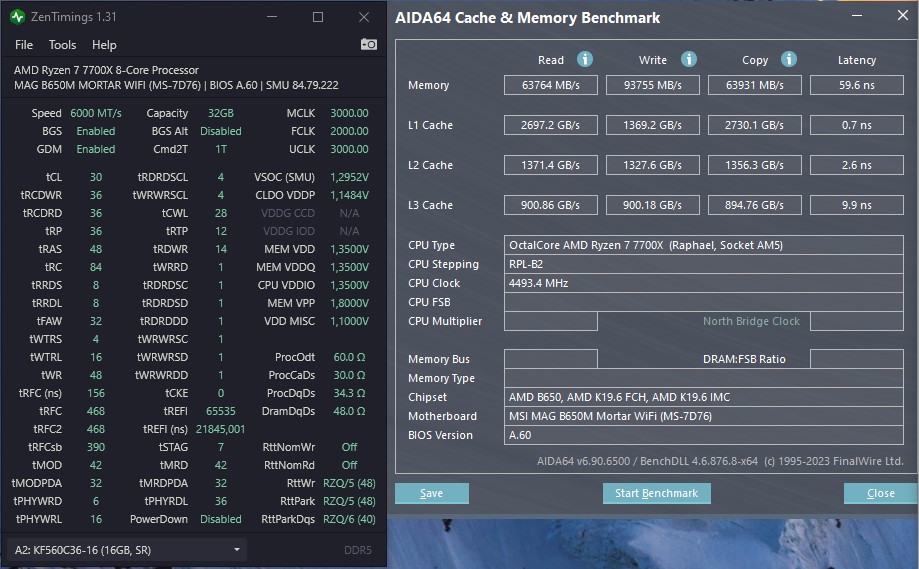Screen dimensions: 919x569
Task: Click CPU Clock field 4493.4 MHz
Action: click(x=703, y=283)
